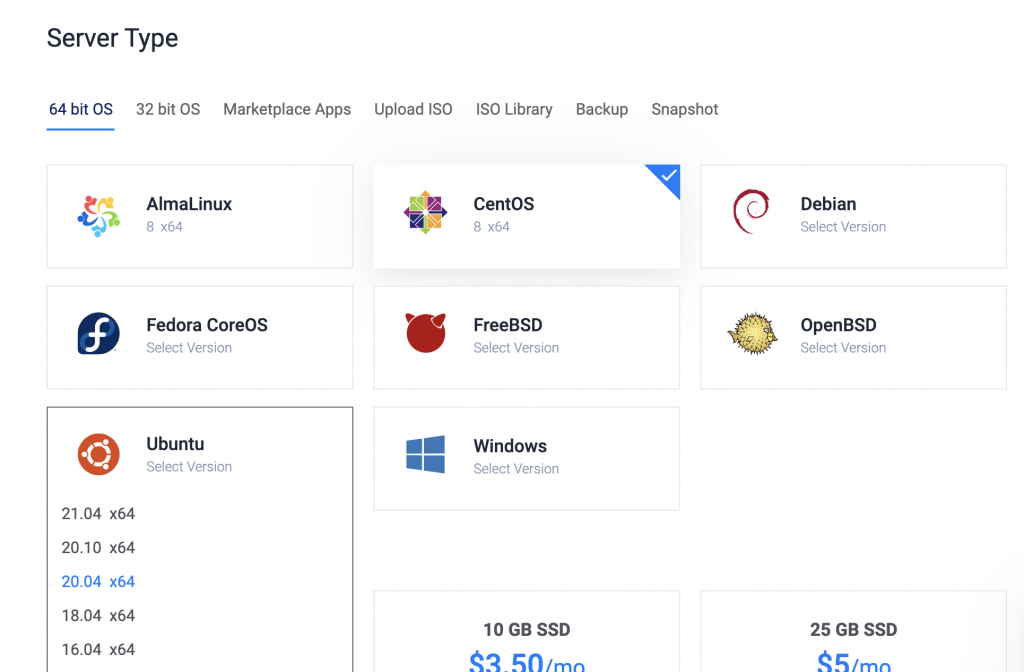Click the Windows logo icon

[425, 454]
